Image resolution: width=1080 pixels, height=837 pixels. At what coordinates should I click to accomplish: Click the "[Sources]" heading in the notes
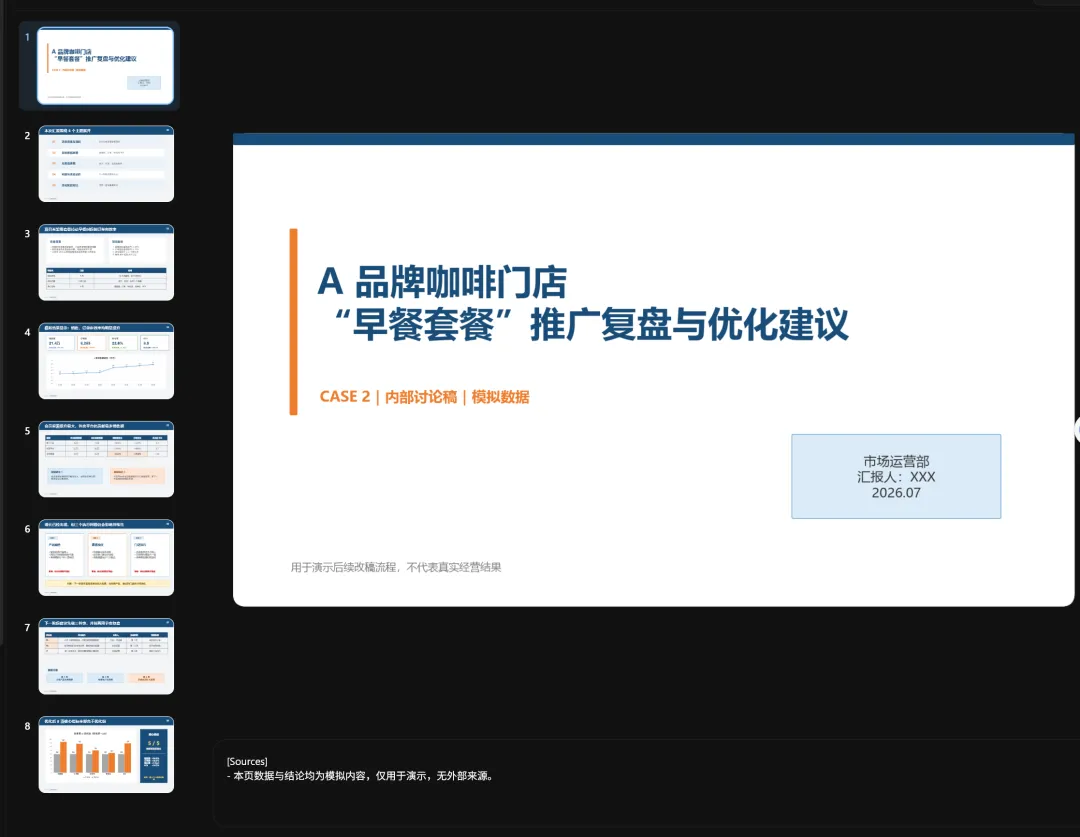tap(247, 761)
